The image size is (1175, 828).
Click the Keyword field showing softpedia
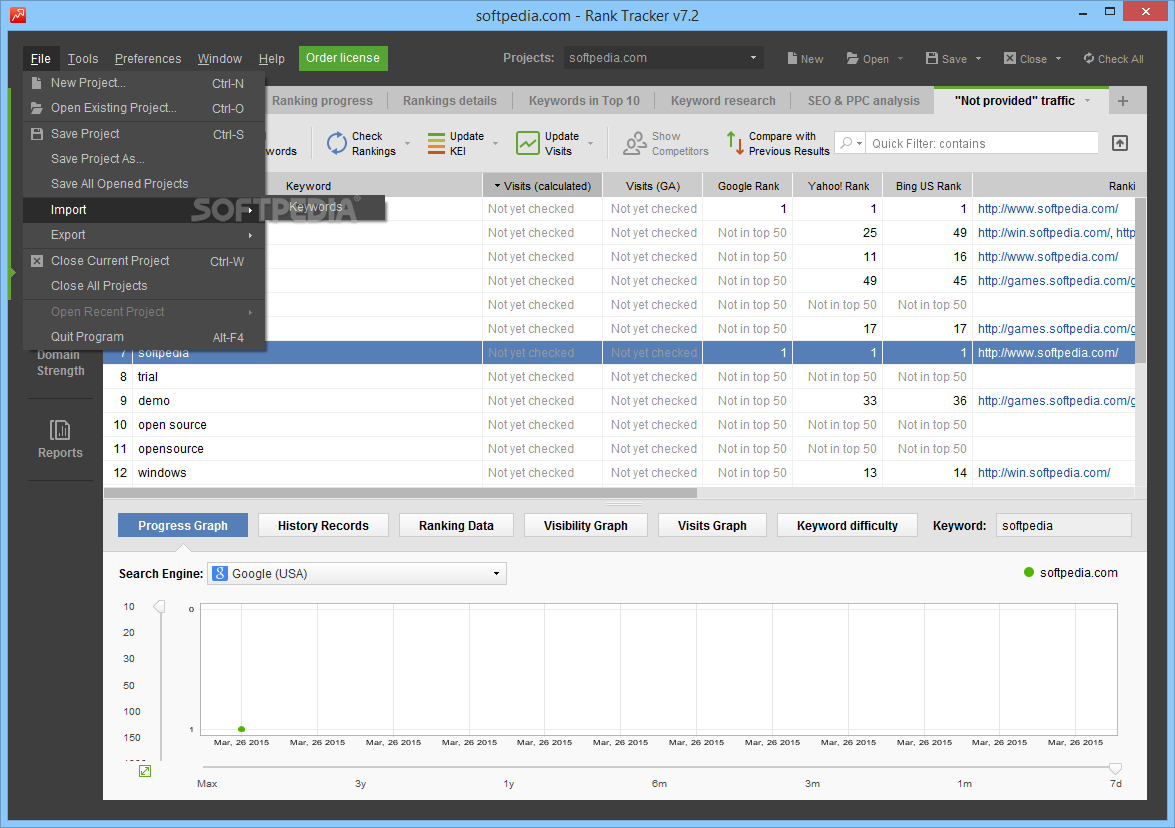(x=1063, y=525)
